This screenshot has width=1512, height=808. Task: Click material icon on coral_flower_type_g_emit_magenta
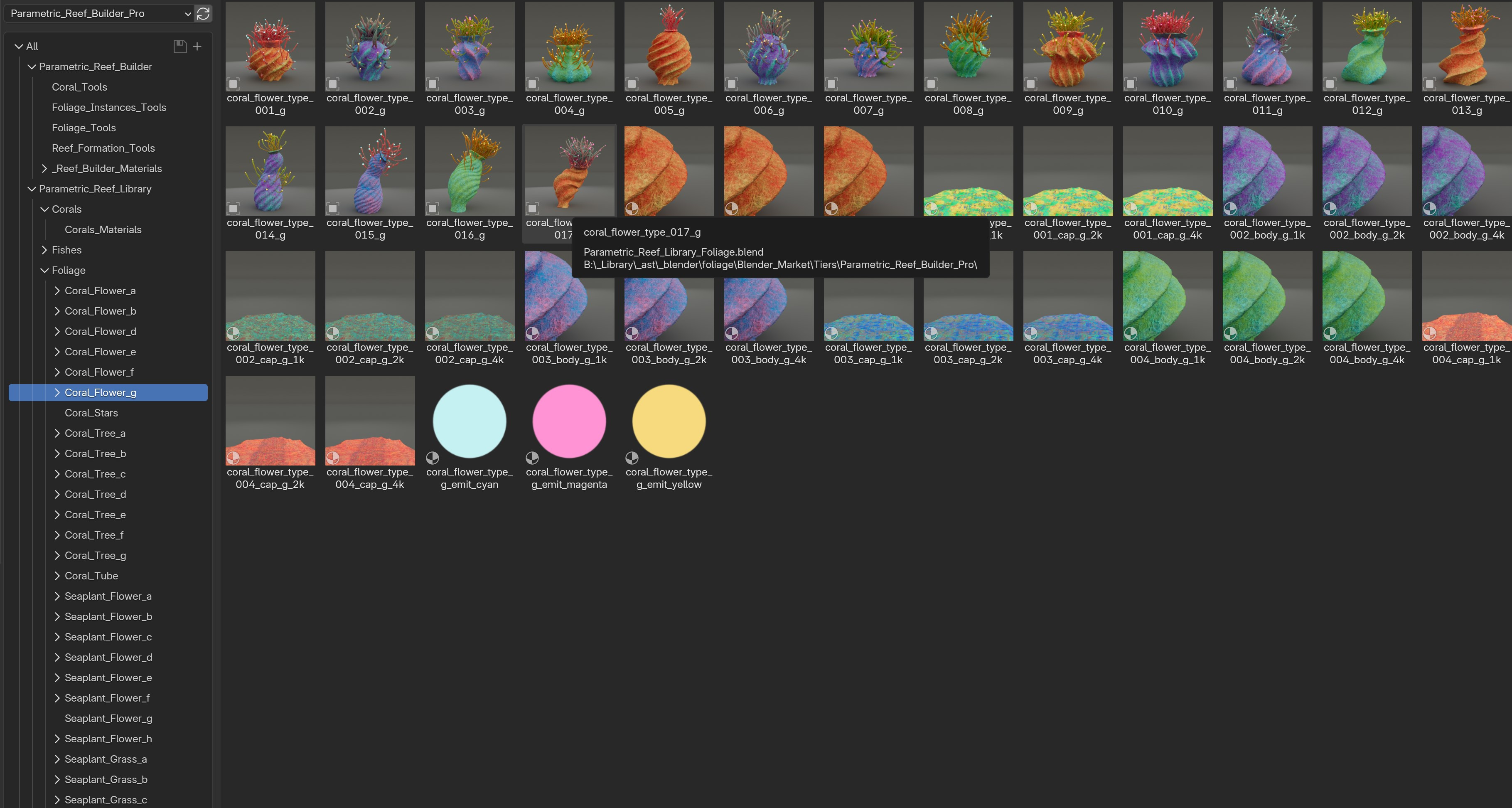click(532, 458)
